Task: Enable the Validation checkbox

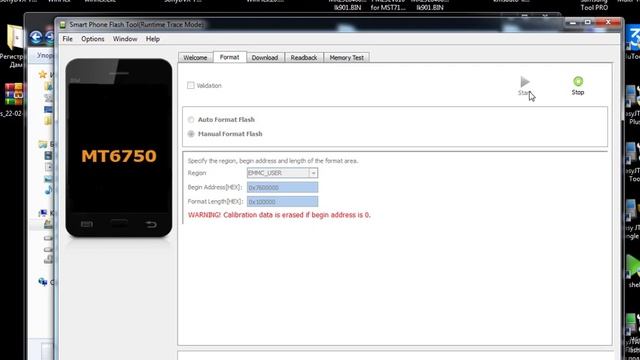Action: coord(191,85)
